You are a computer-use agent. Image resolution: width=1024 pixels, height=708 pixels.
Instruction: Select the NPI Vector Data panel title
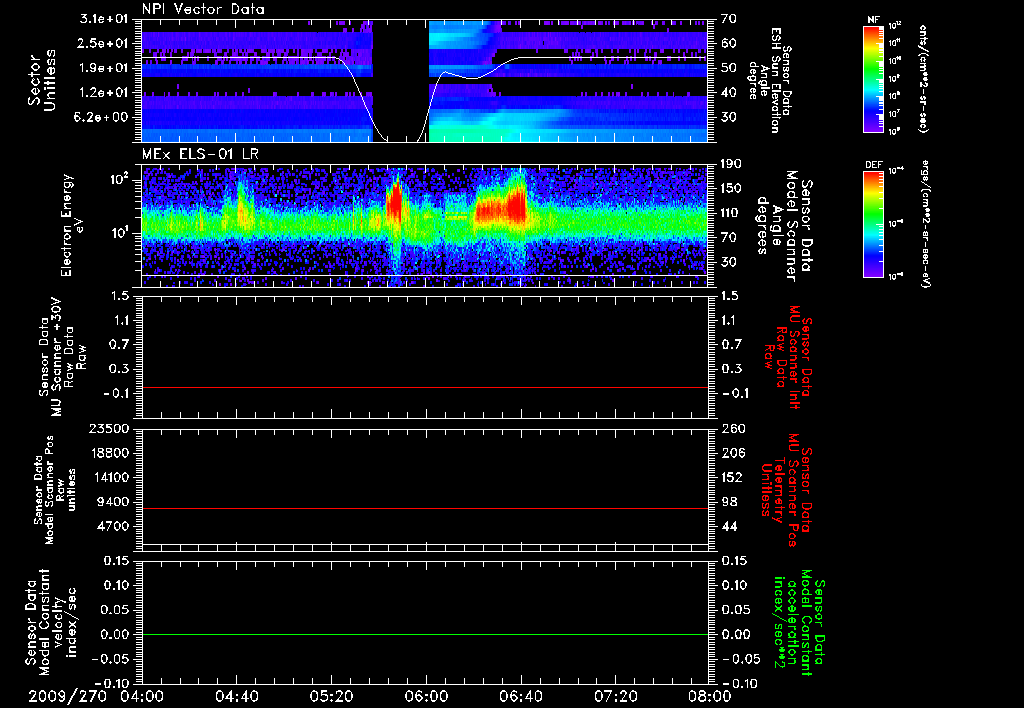coord(204,9)
